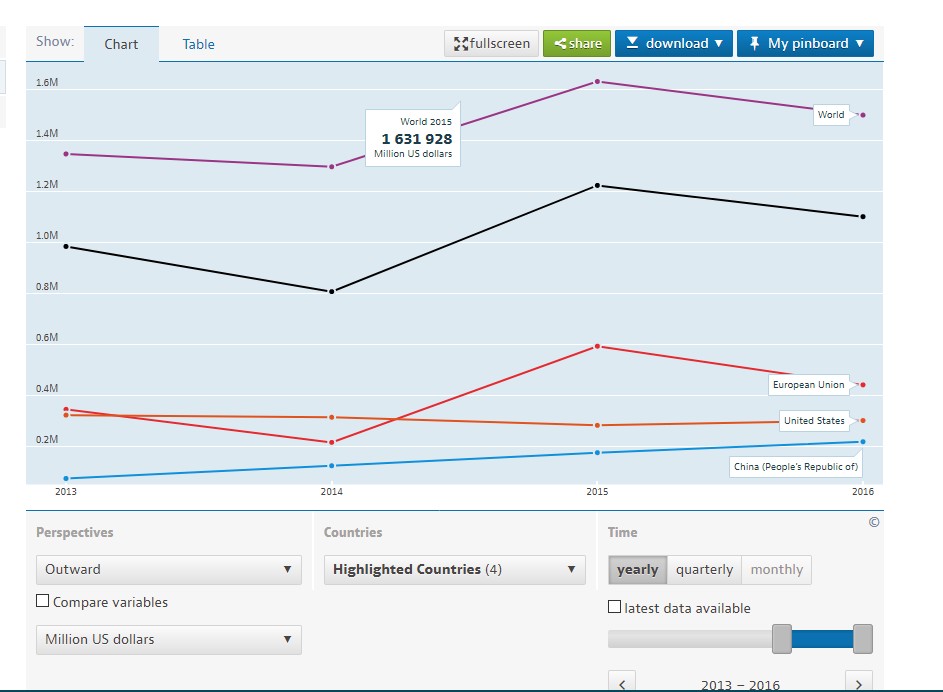The height and width of the screenshot is (692, 943).
Task: Click the black line 2014 data point
Action: coord(331,292)
